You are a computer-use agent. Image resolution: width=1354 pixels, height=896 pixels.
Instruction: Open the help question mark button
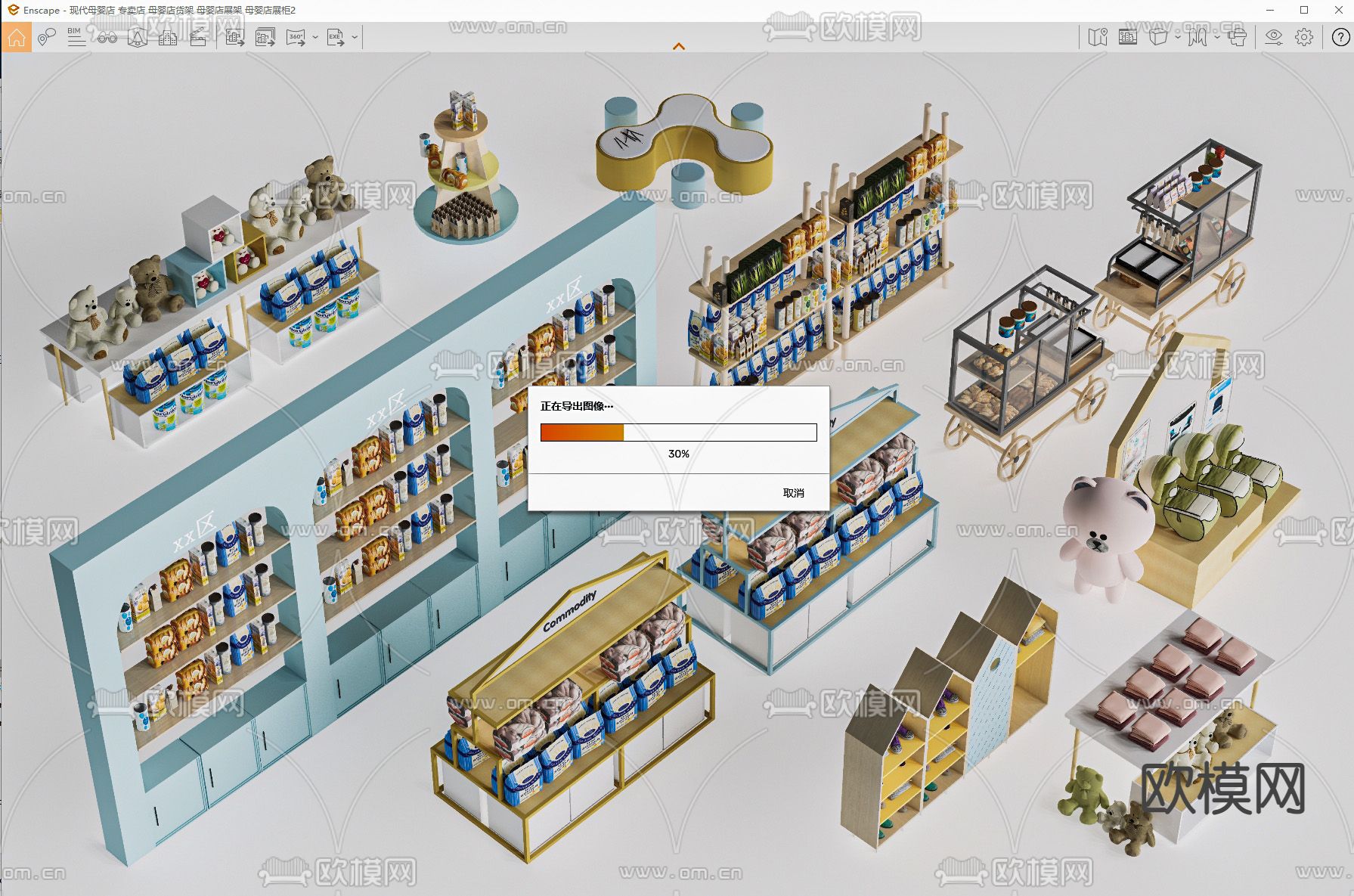coord(1340,37)
